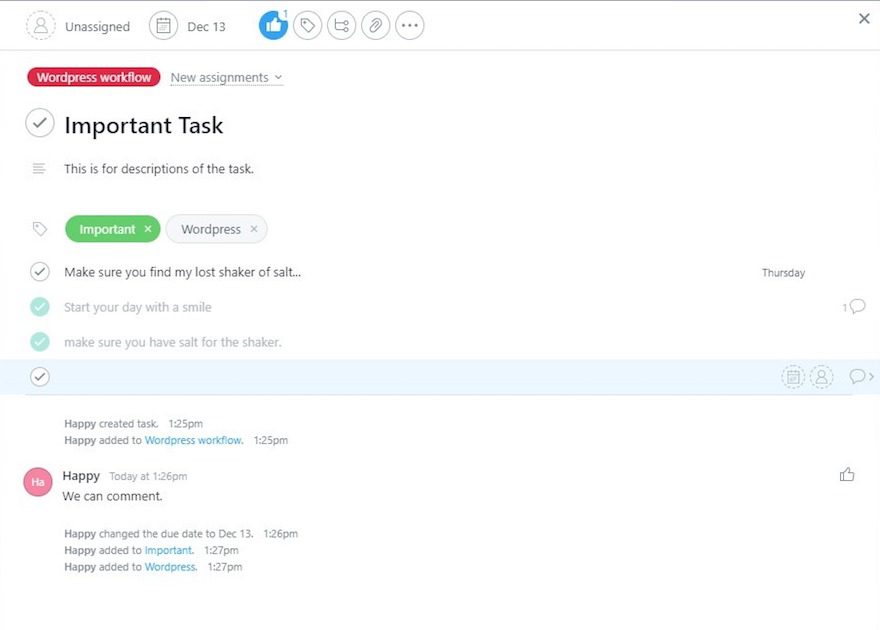This screenshot has width=880, height=630.
Task: Uncheck the completed 'Start your day with a smile' subtask
Action: pyautogui.click(x=40, y=306)
